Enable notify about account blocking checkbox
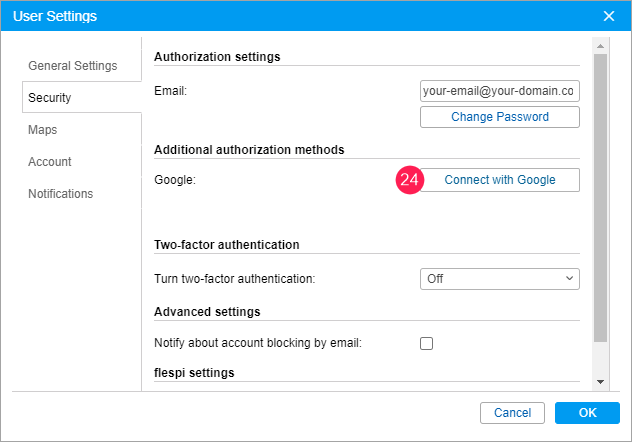The height and width of the screenshot is (442, 632). 427,343
